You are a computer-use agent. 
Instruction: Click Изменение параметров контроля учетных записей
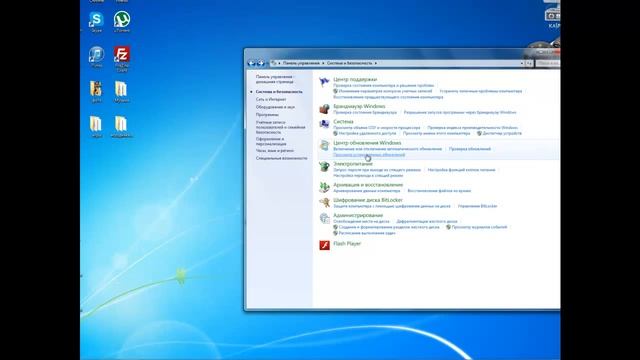point(385,91)
